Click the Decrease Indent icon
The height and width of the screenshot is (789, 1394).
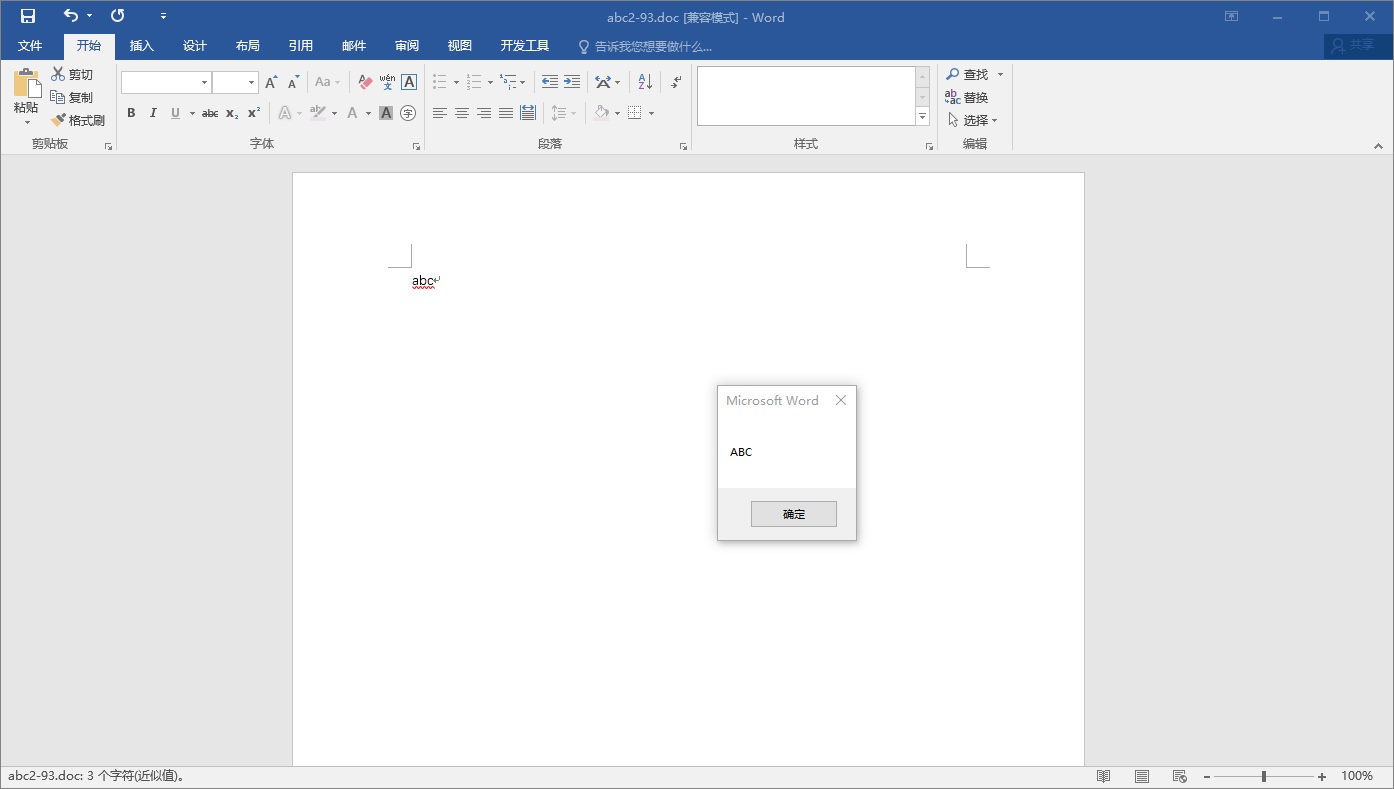pyautogui.click(x=550, y=83)
